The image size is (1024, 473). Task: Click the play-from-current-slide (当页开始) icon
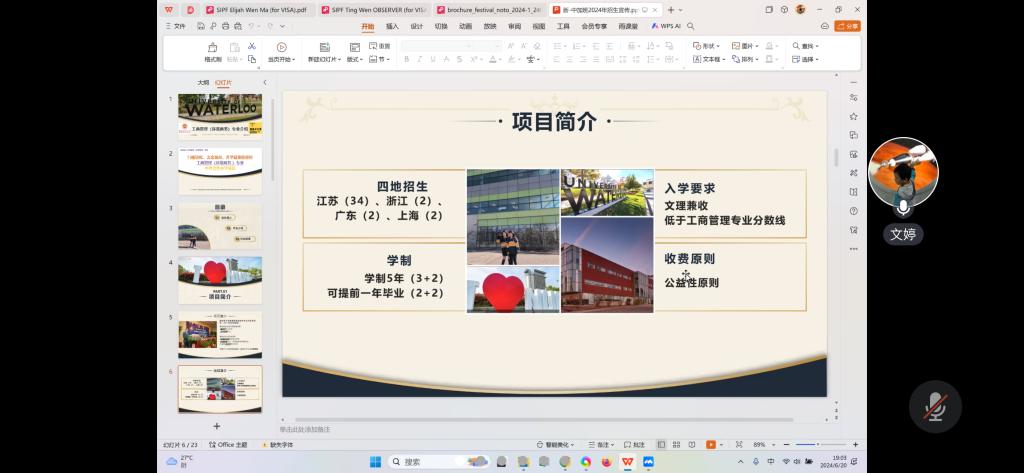(x=281, y=47)
